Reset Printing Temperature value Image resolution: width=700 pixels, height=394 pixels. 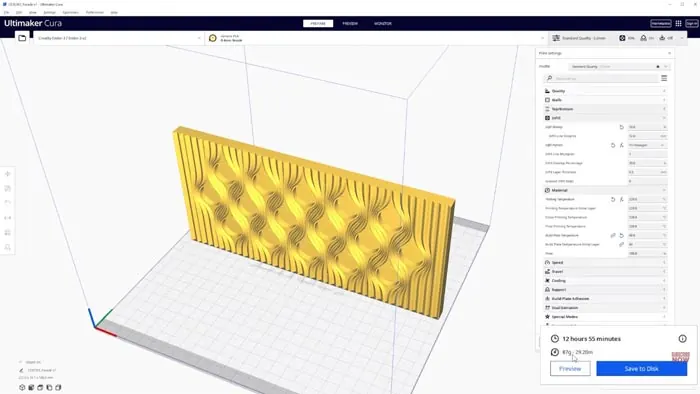613,199
